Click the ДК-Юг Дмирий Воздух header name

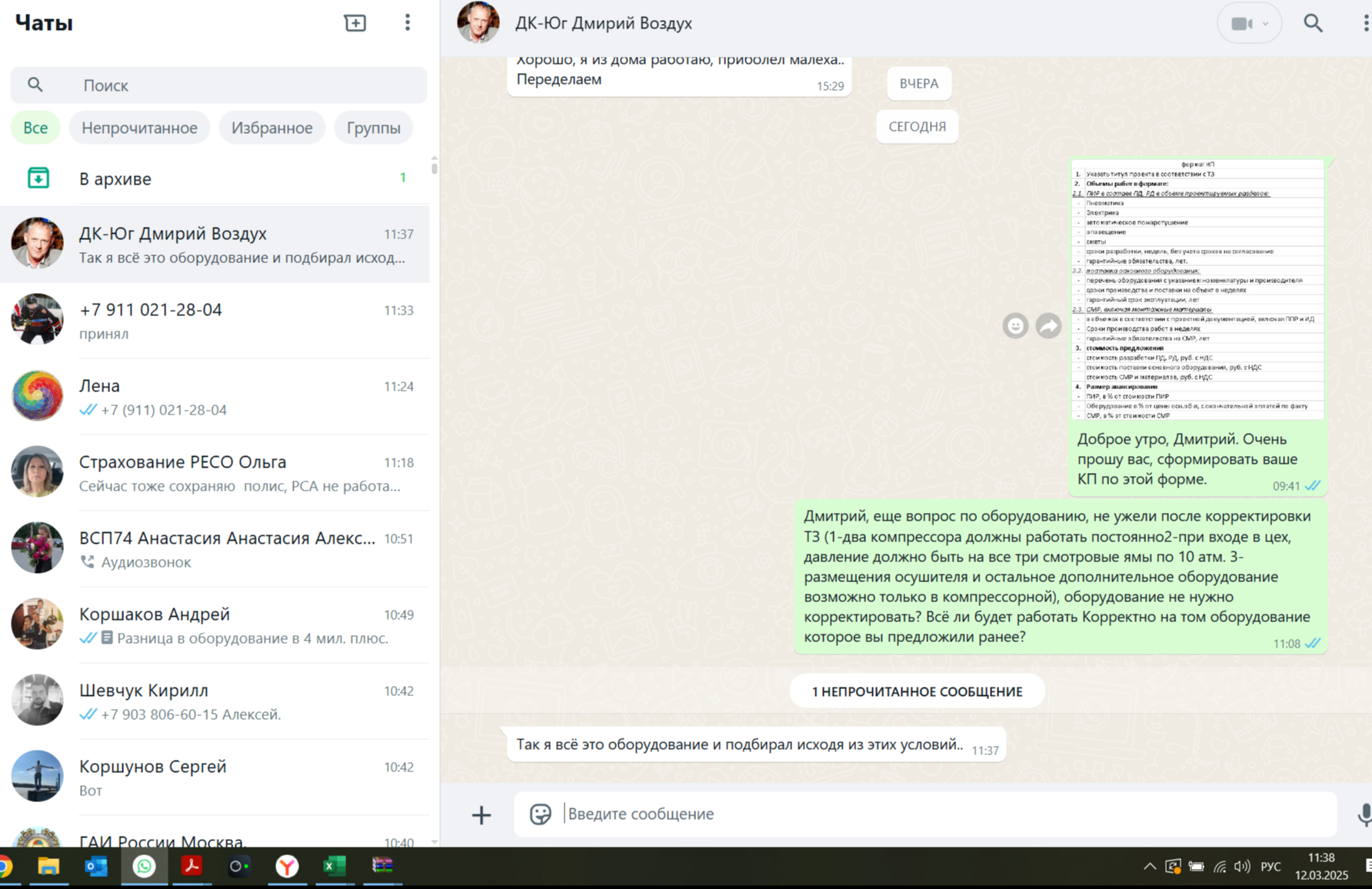click(604, 23)
